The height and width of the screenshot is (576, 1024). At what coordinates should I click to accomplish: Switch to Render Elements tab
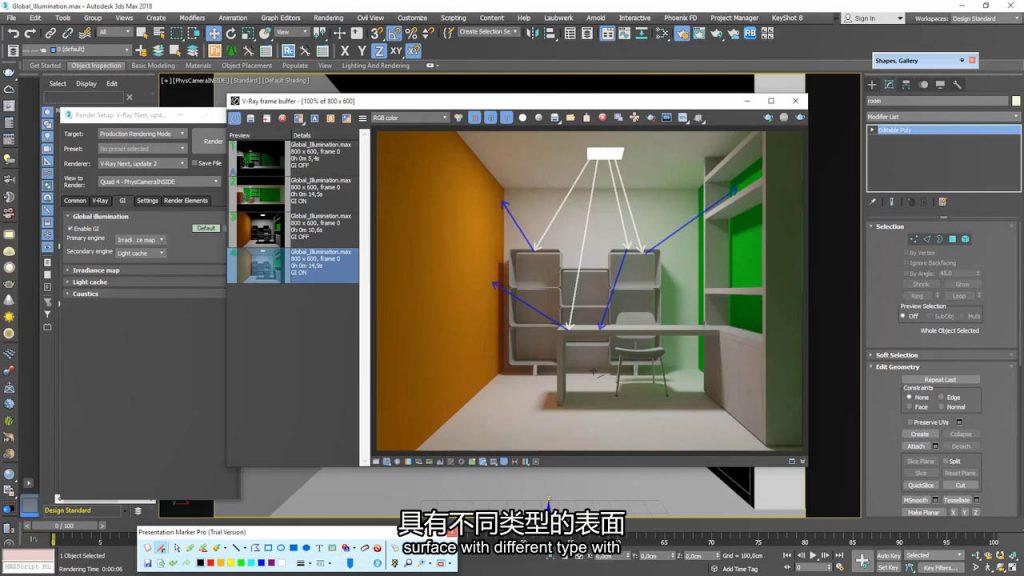click(x=185, y=200)
